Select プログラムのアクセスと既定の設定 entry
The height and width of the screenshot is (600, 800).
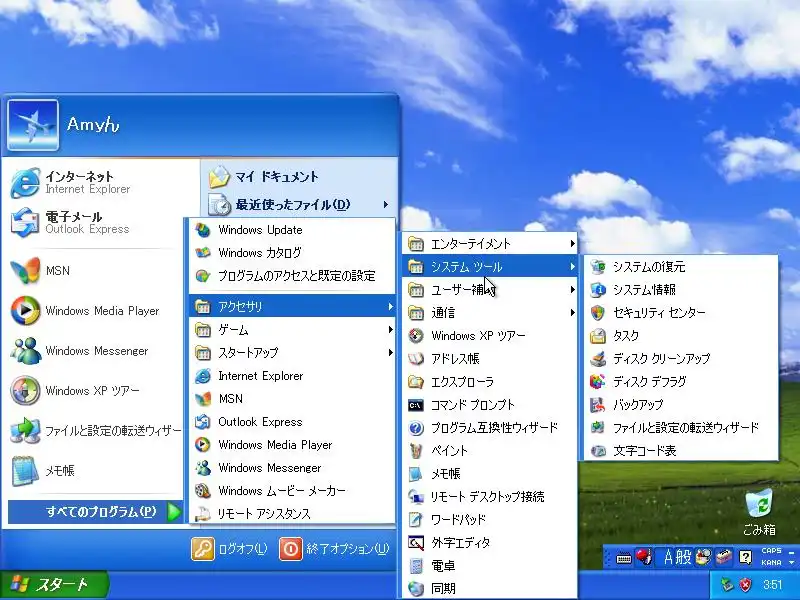coord(292,276)
